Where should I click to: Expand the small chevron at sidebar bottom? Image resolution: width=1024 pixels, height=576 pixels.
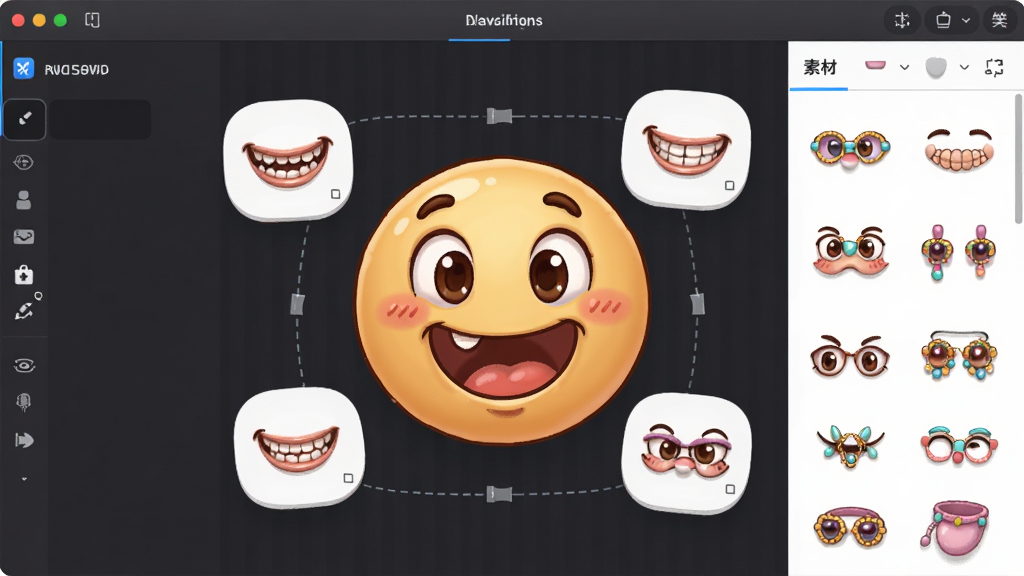(24, 479)
